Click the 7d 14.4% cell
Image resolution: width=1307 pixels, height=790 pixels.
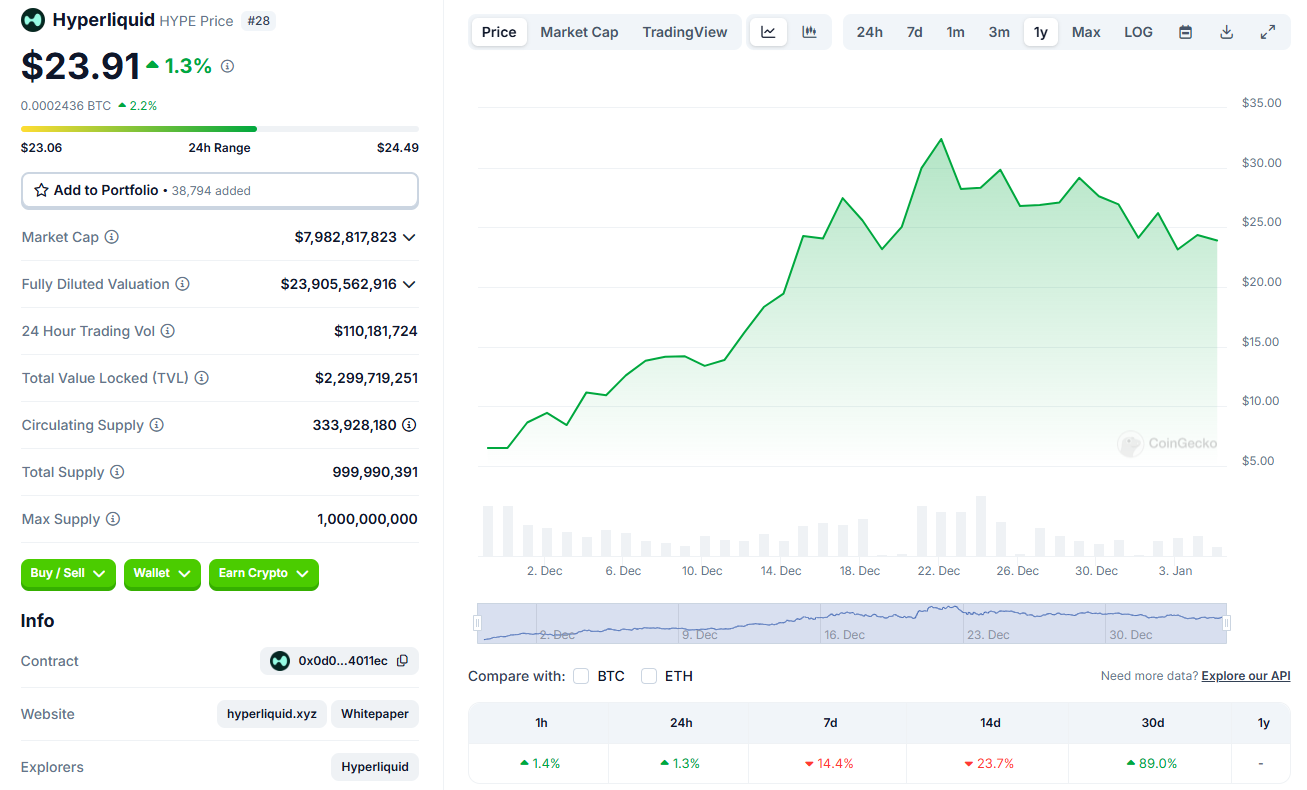point(829,763)
